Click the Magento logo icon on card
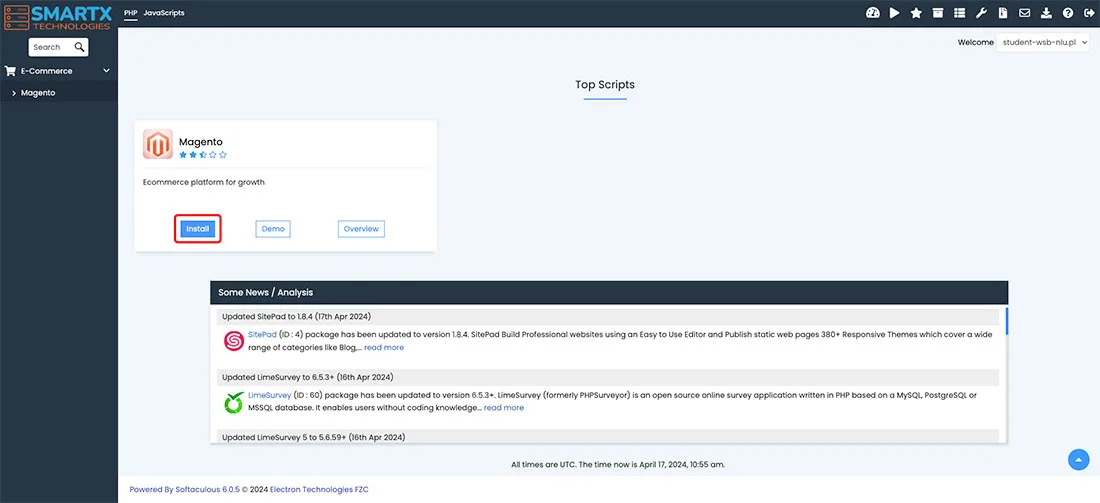Image resolution: width=1100 pixels, height=503 pixels. 158,144
